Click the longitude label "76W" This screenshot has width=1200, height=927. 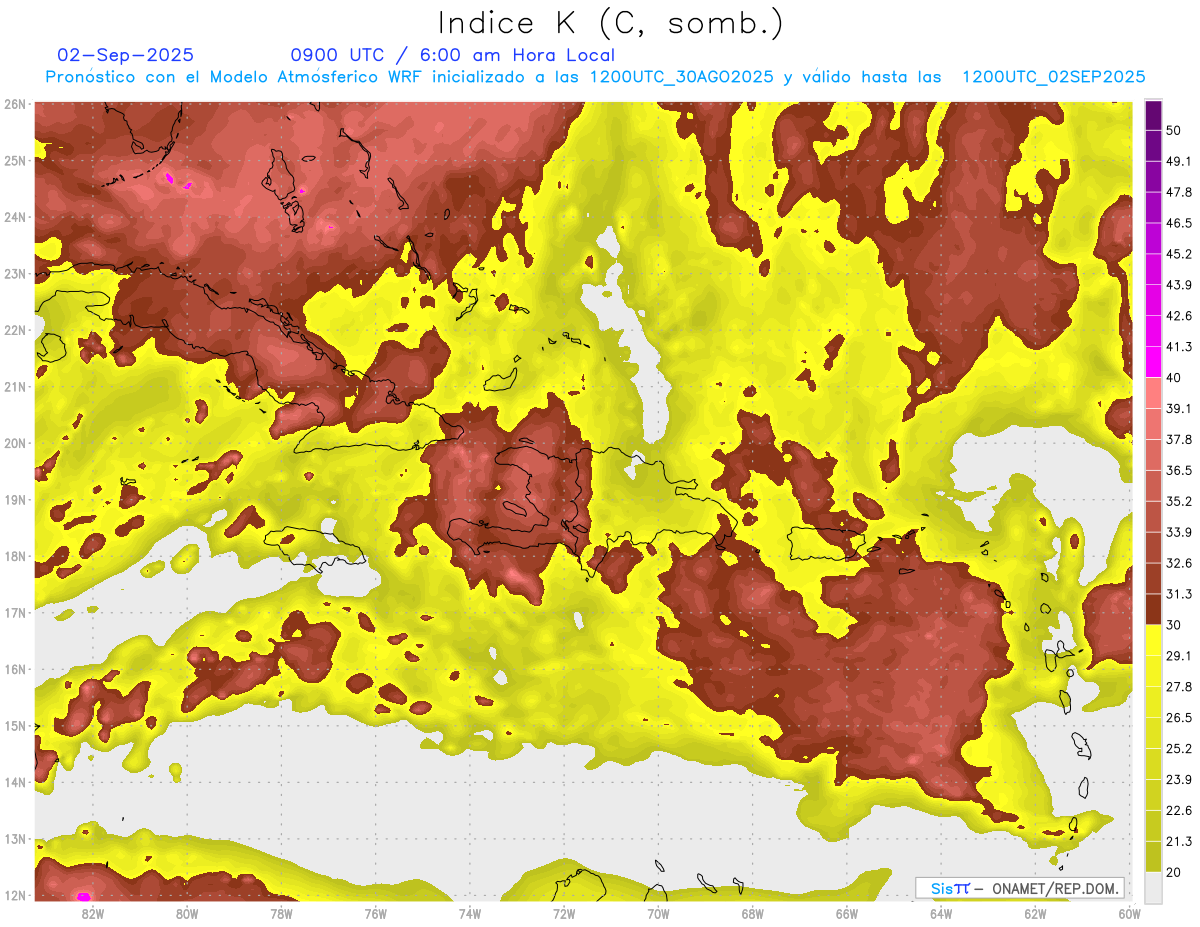coord(376,913)
